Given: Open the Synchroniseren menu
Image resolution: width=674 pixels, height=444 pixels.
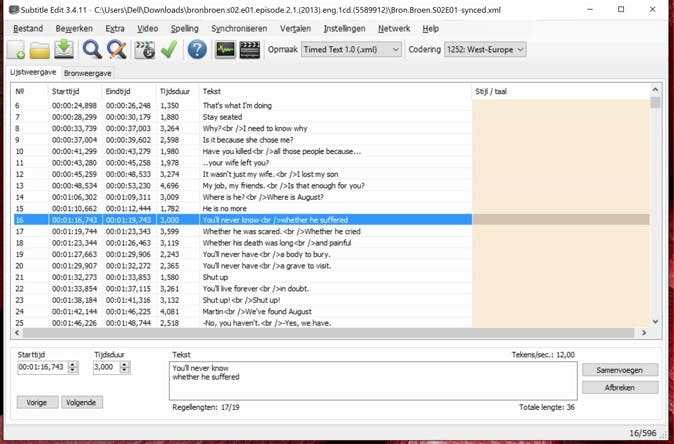Looking at the screenshot, I should click(x=239, y=29).
